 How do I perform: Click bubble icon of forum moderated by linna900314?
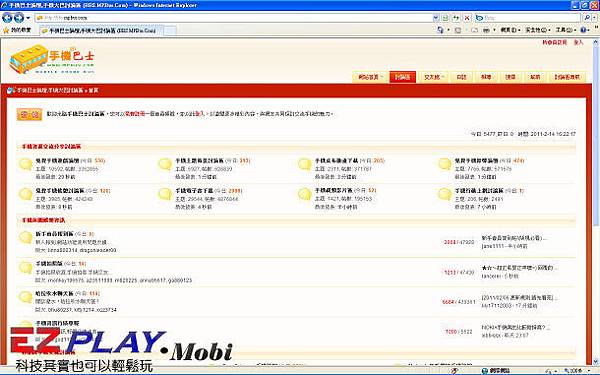tap(26, 238)
